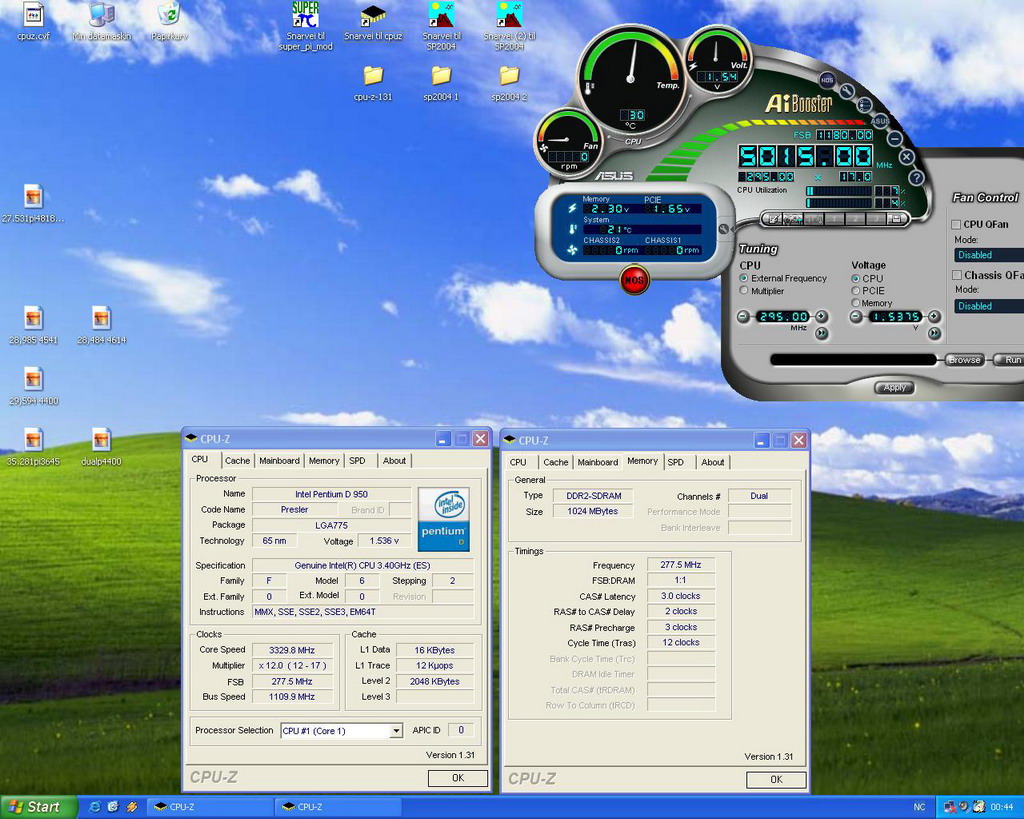Image resolution: width=1024 pixels, height=819 pixels.
Task: Click Run button in AI Booster
Action: point(1010,360)
